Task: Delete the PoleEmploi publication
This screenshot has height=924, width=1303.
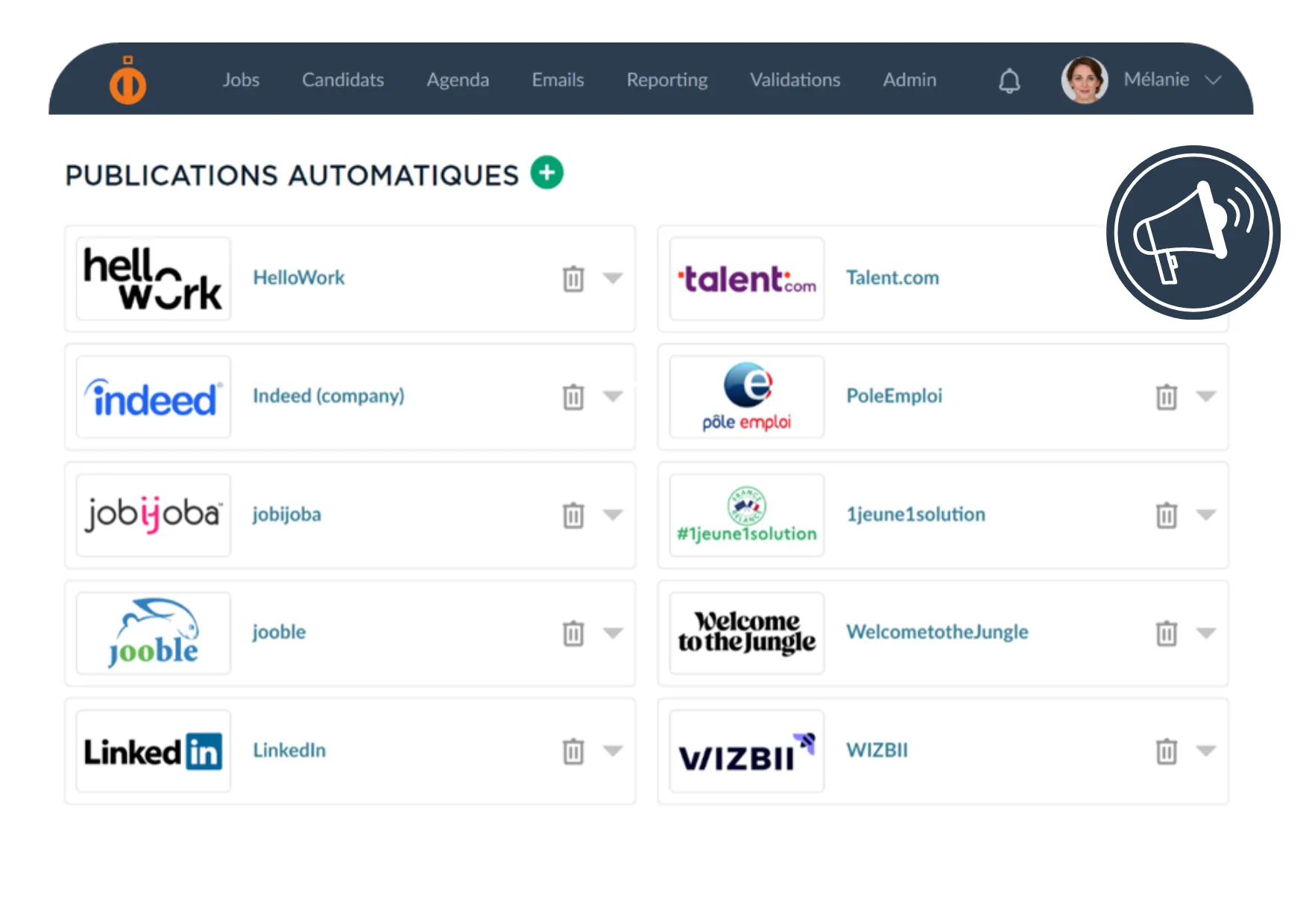Action: pyautogui.click(x=1167, y=396)
